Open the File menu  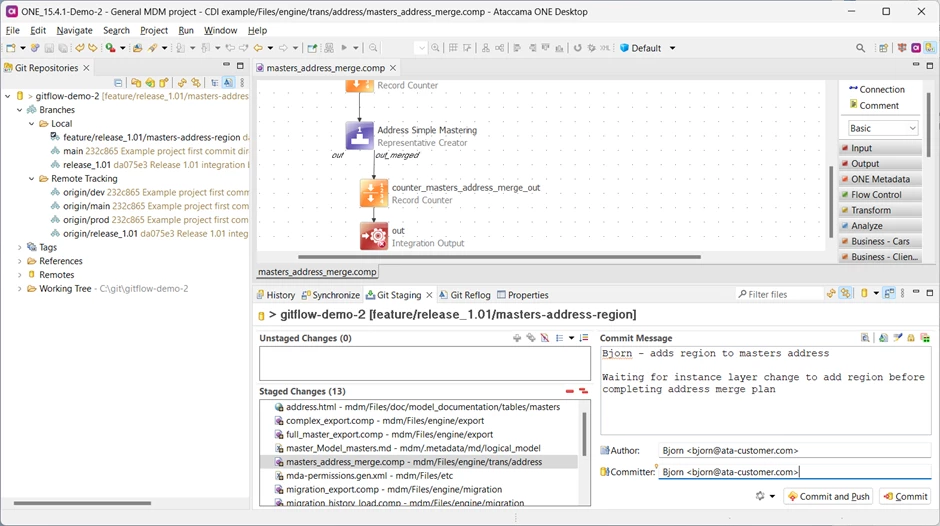point(13,30)
